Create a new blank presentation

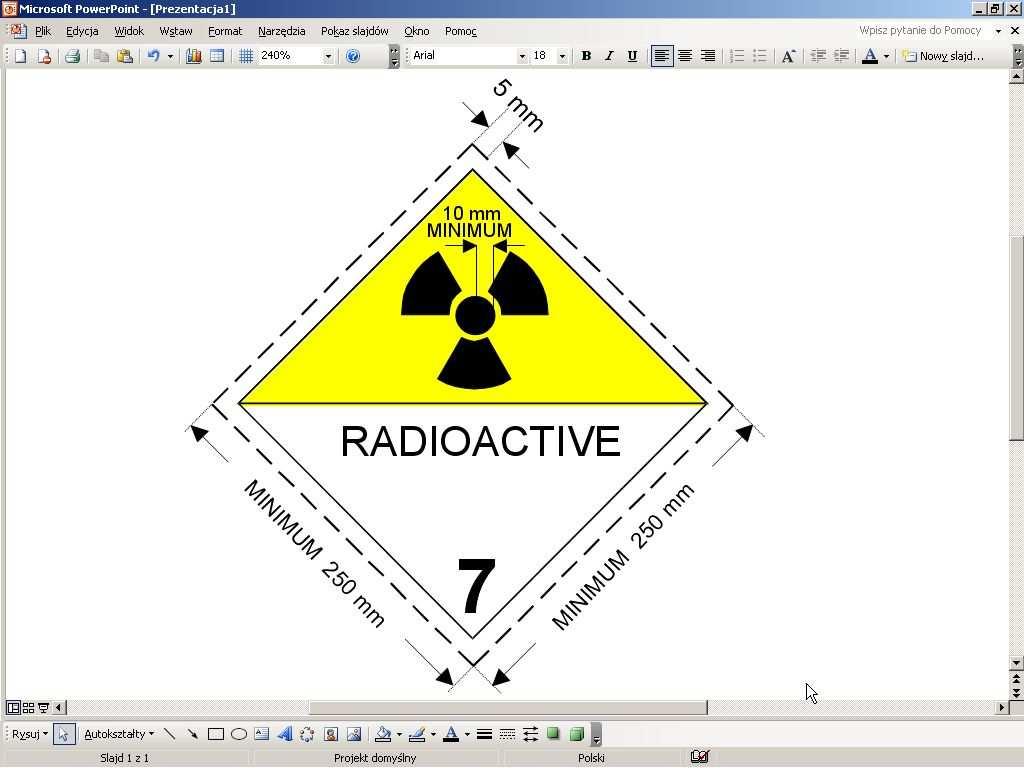tap(20, 56)
